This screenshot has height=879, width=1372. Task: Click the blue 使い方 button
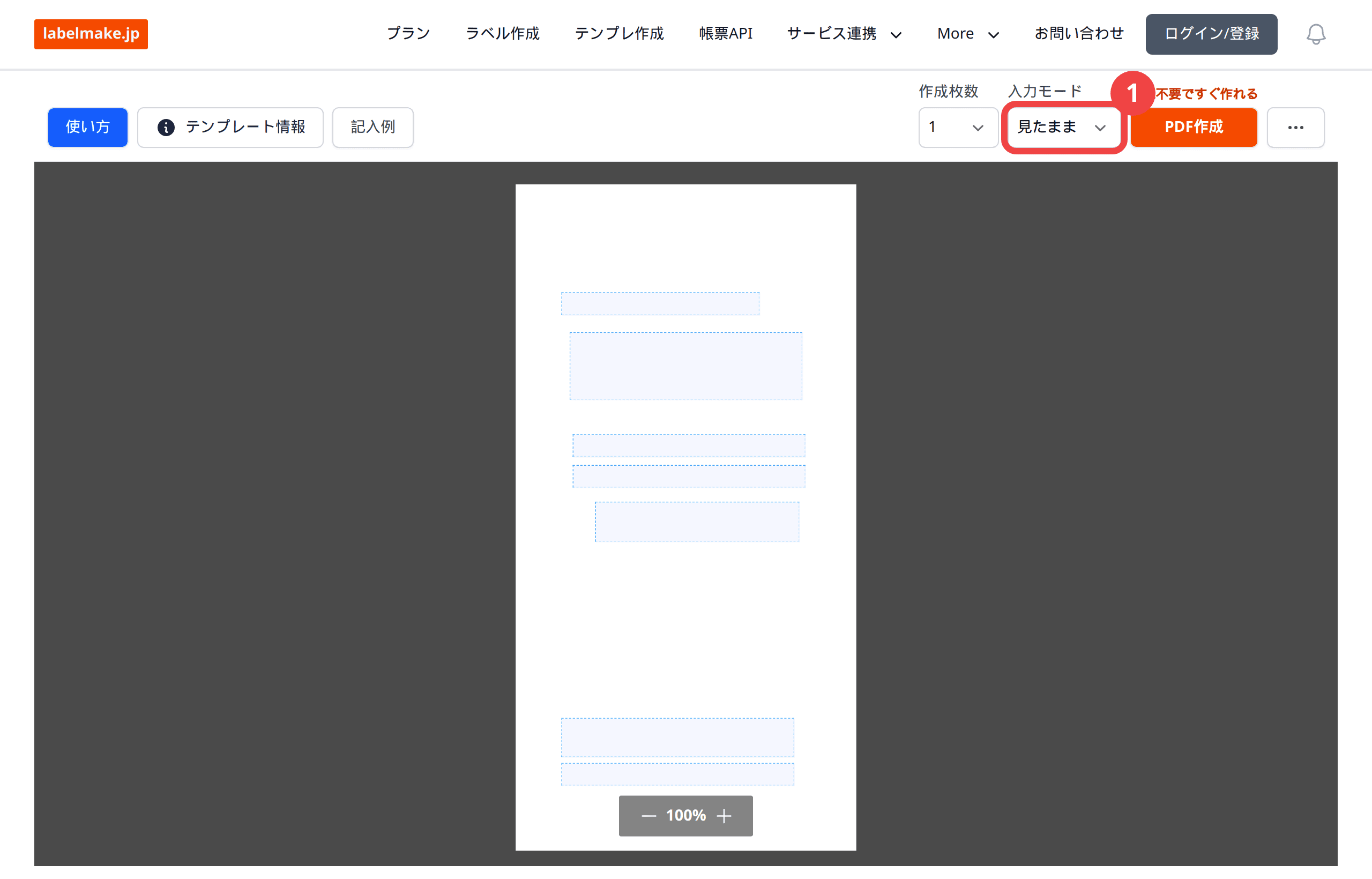coord(87,126)
